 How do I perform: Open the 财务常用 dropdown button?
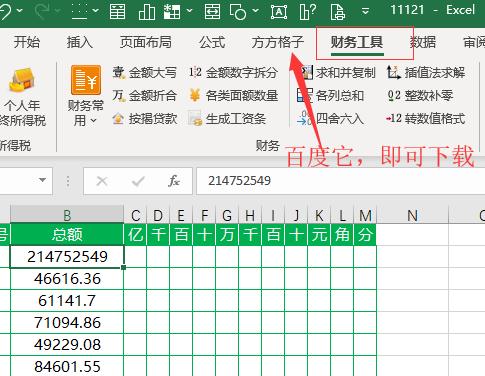pos(86,96)
